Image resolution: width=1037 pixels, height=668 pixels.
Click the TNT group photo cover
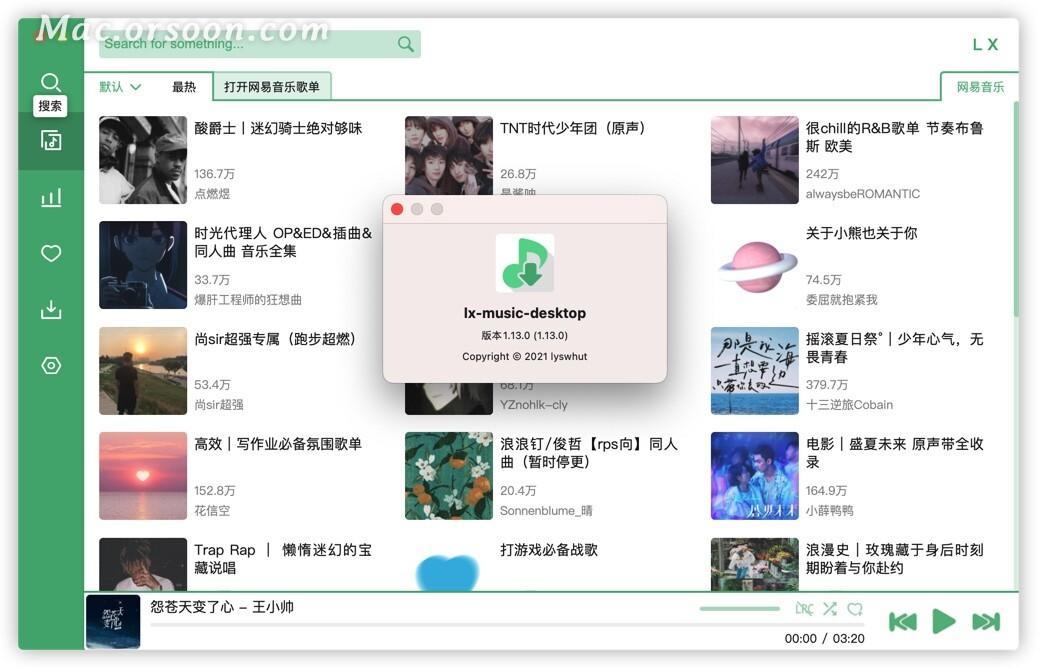pyautogui.click(x=448, y=155)
